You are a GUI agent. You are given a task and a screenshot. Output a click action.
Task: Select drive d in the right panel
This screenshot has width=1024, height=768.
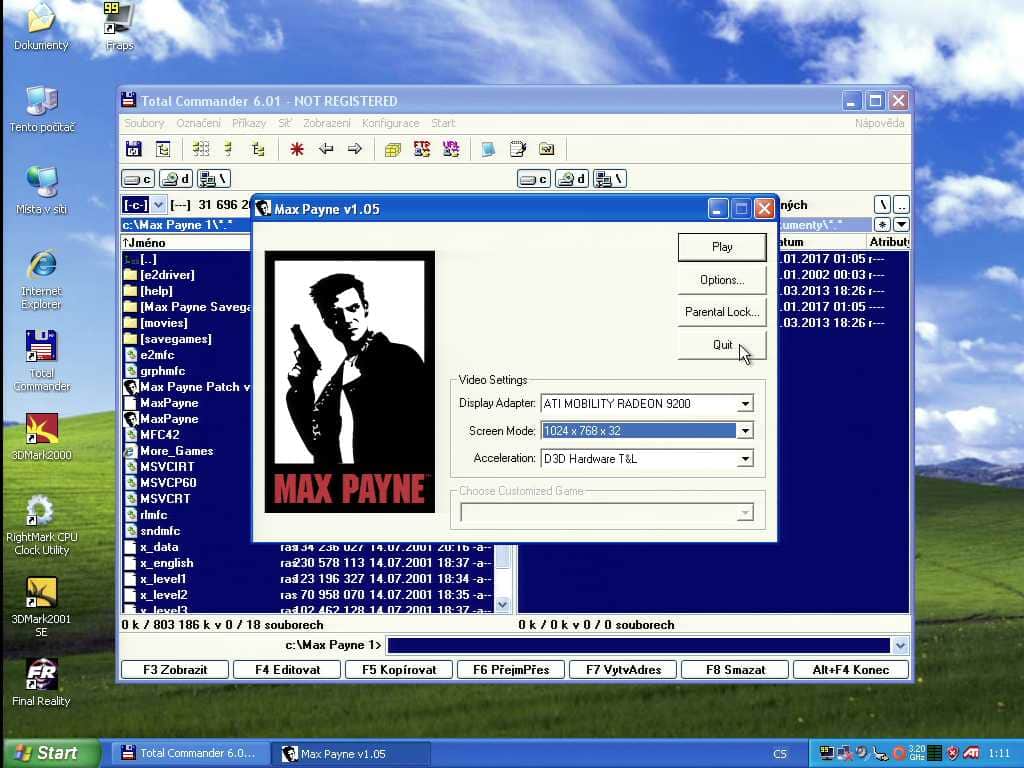pyautogui.click(x=571, y=178)
